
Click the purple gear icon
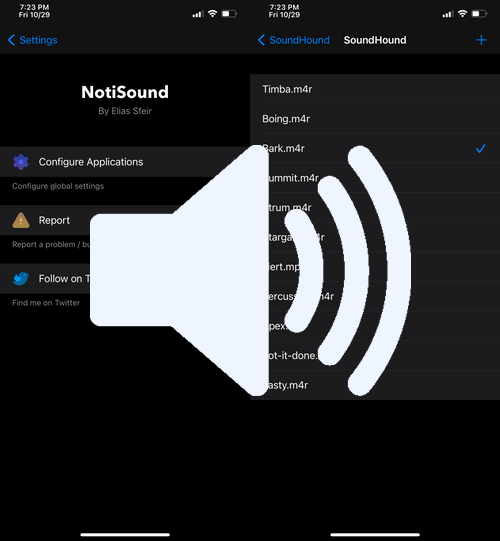point(21,162)
